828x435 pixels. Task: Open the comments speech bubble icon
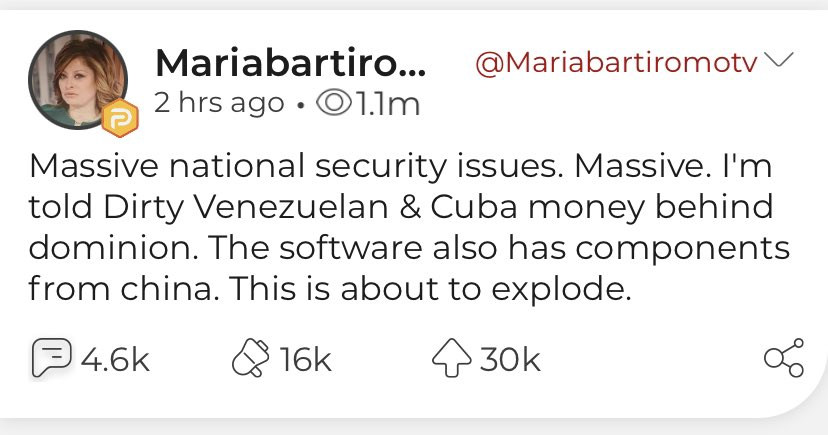coord(53,358)
